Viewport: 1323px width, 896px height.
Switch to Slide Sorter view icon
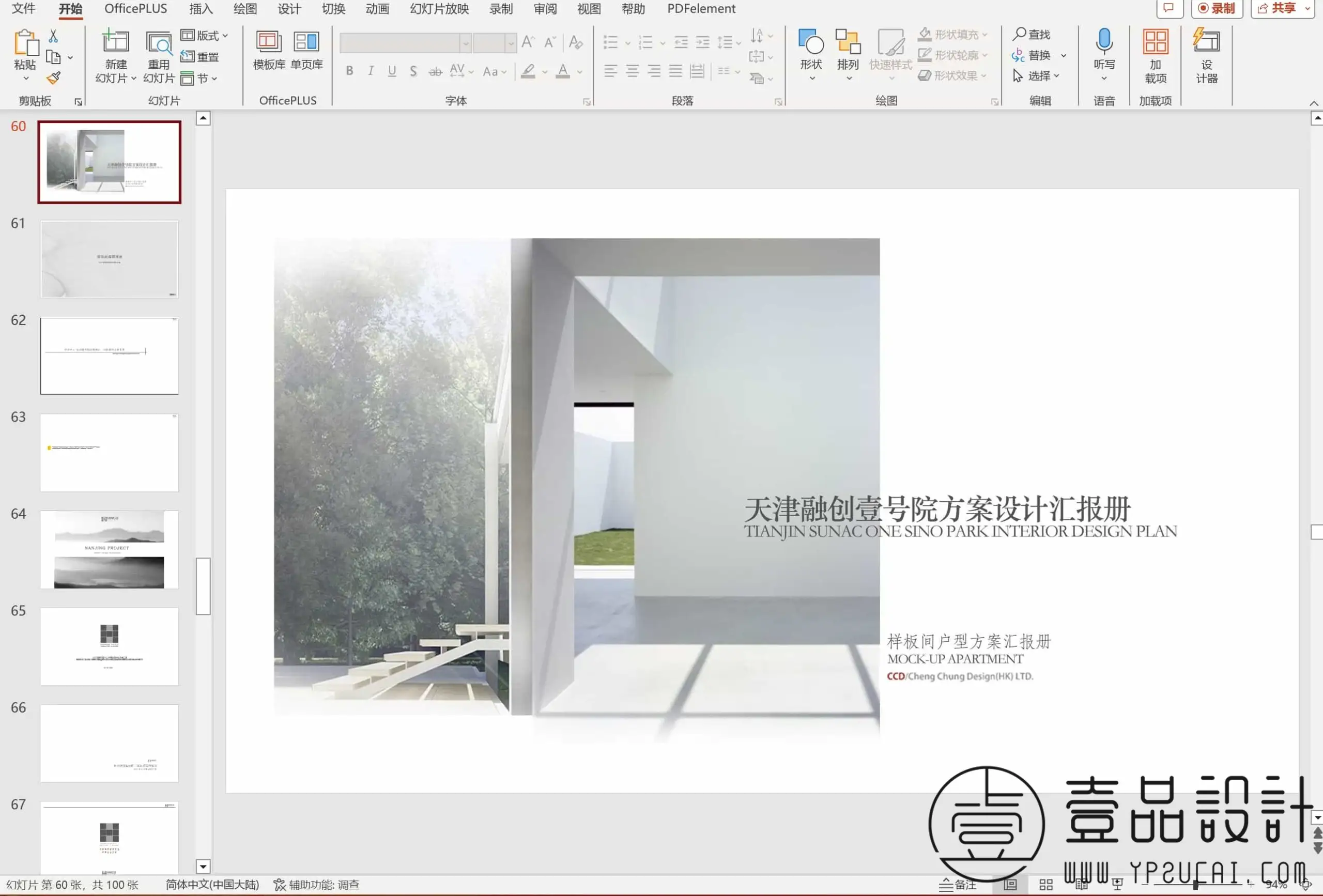pyautogui.click(x=1046, y=884)
